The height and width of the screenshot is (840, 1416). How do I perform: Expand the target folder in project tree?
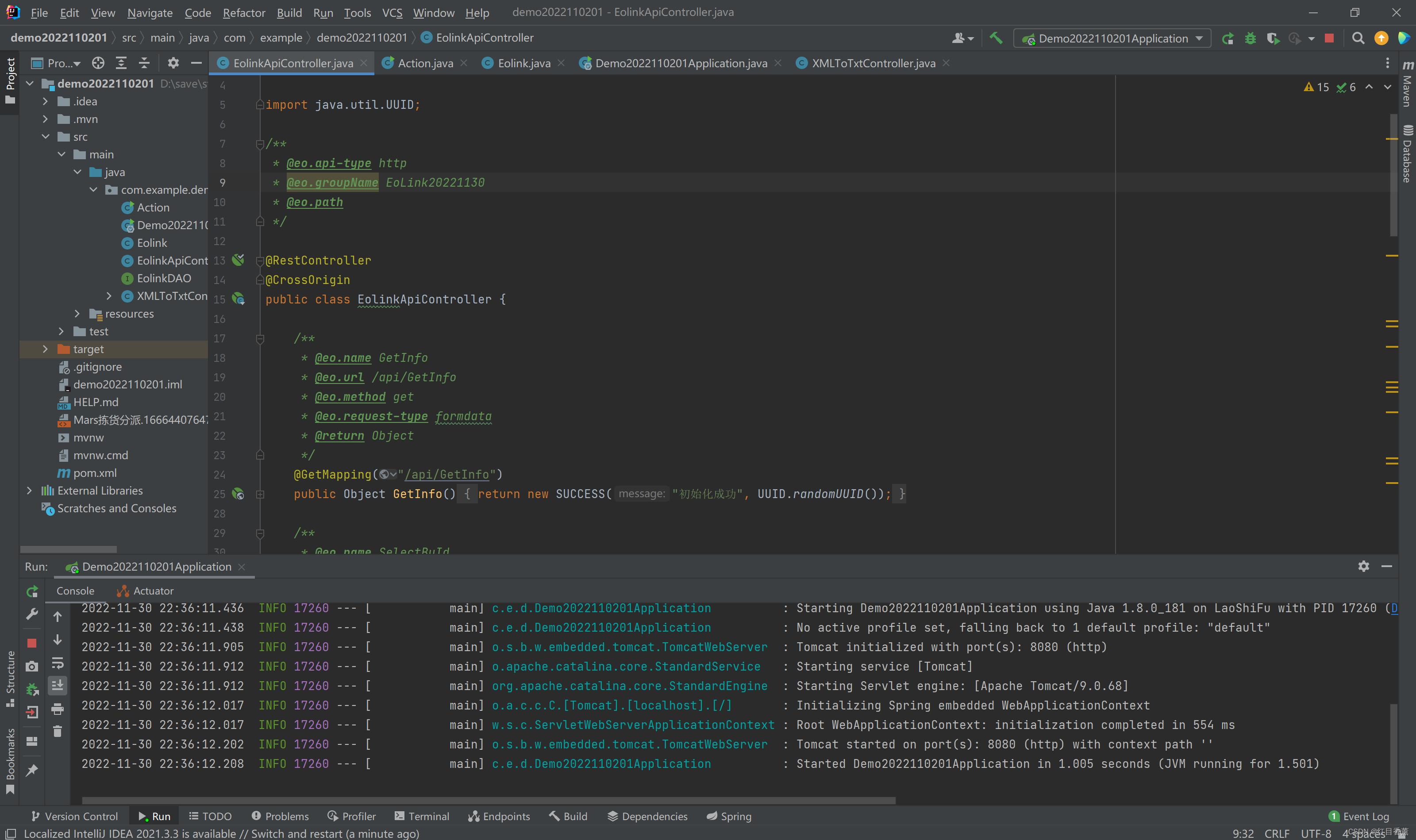point(45,349)
